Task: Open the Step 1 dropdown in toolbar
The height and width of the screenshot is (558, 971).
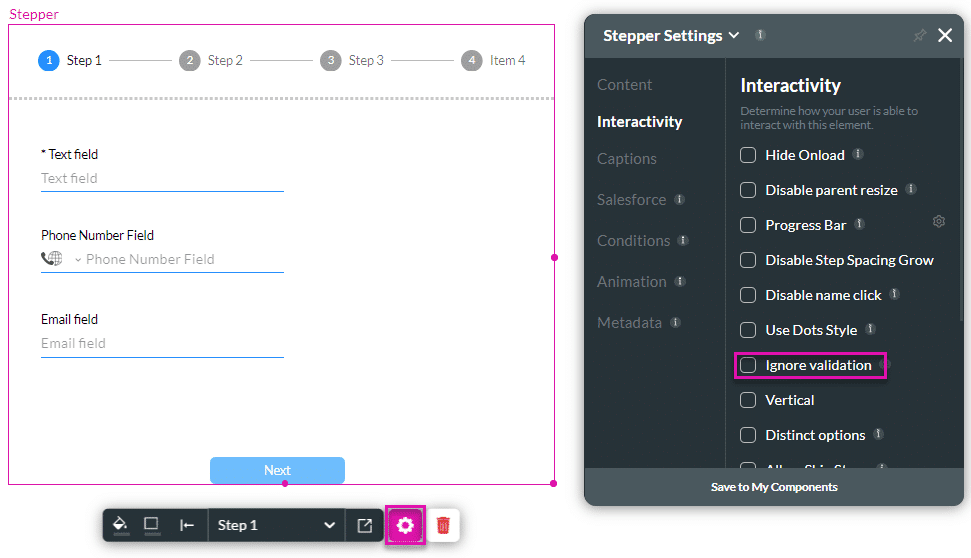Action: [x=276, y=525]
